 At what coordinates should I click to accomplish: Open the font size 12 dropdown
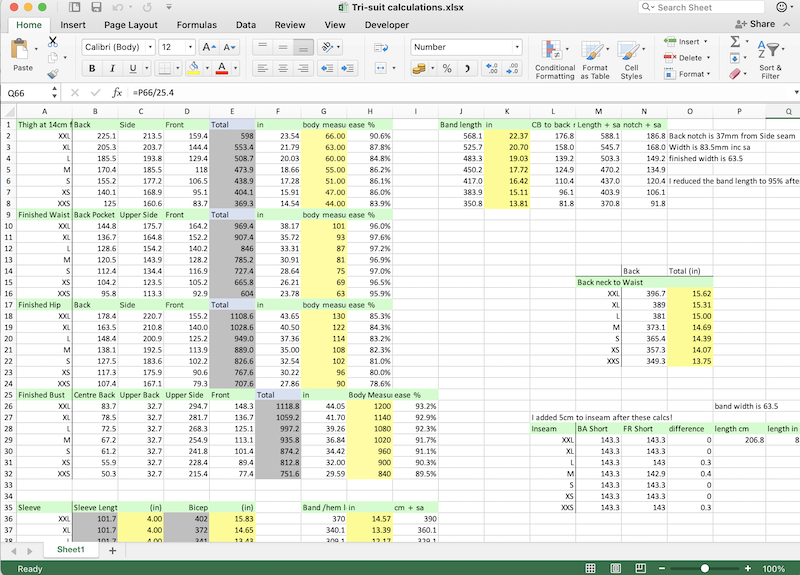coord(190,47)
